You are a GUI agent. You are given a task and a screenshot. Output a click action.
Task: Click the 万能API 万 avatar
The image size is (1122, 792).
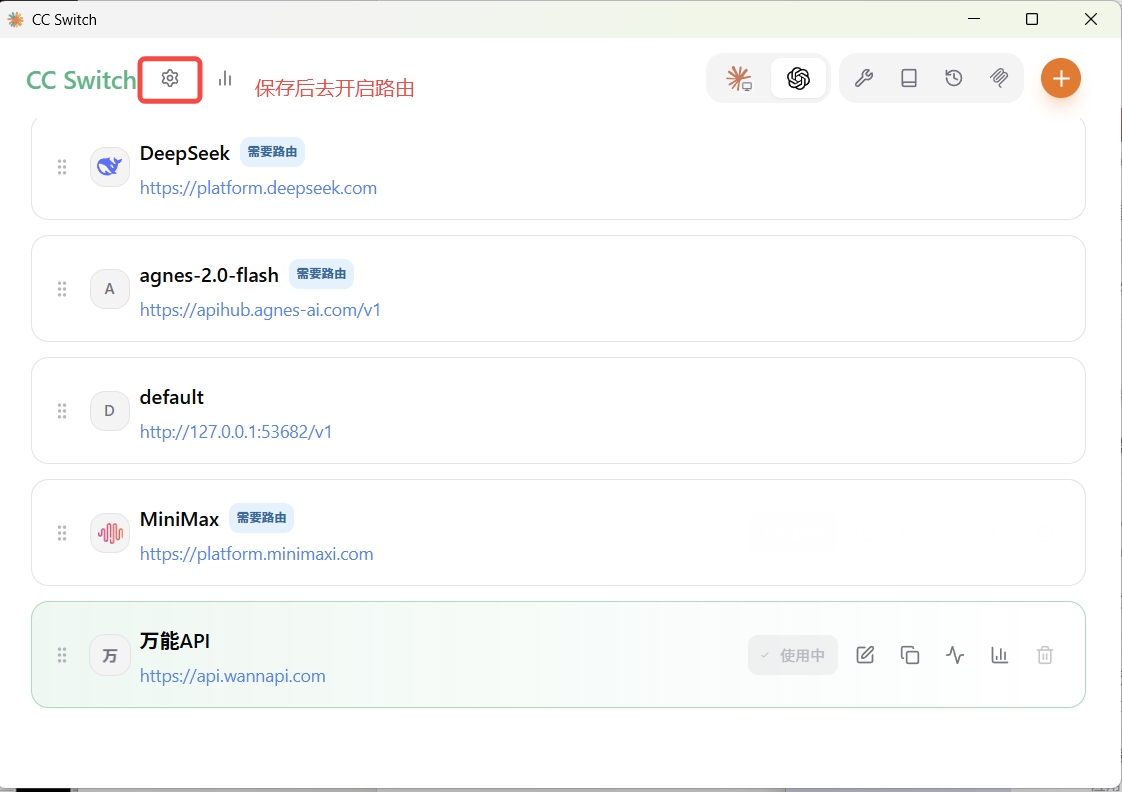109,655
